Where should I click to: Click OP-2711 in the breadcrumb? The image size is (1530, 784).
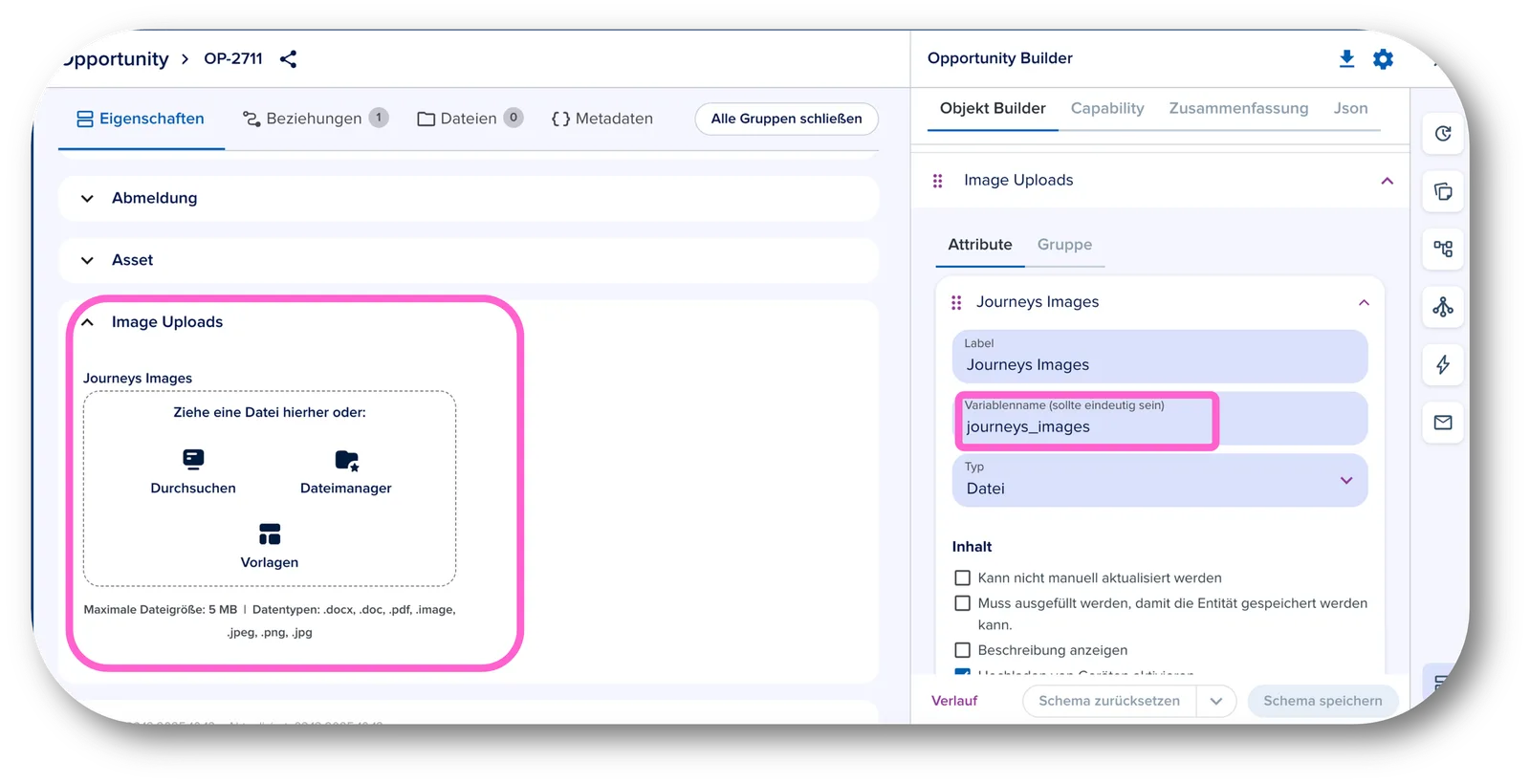coord(233,58)
